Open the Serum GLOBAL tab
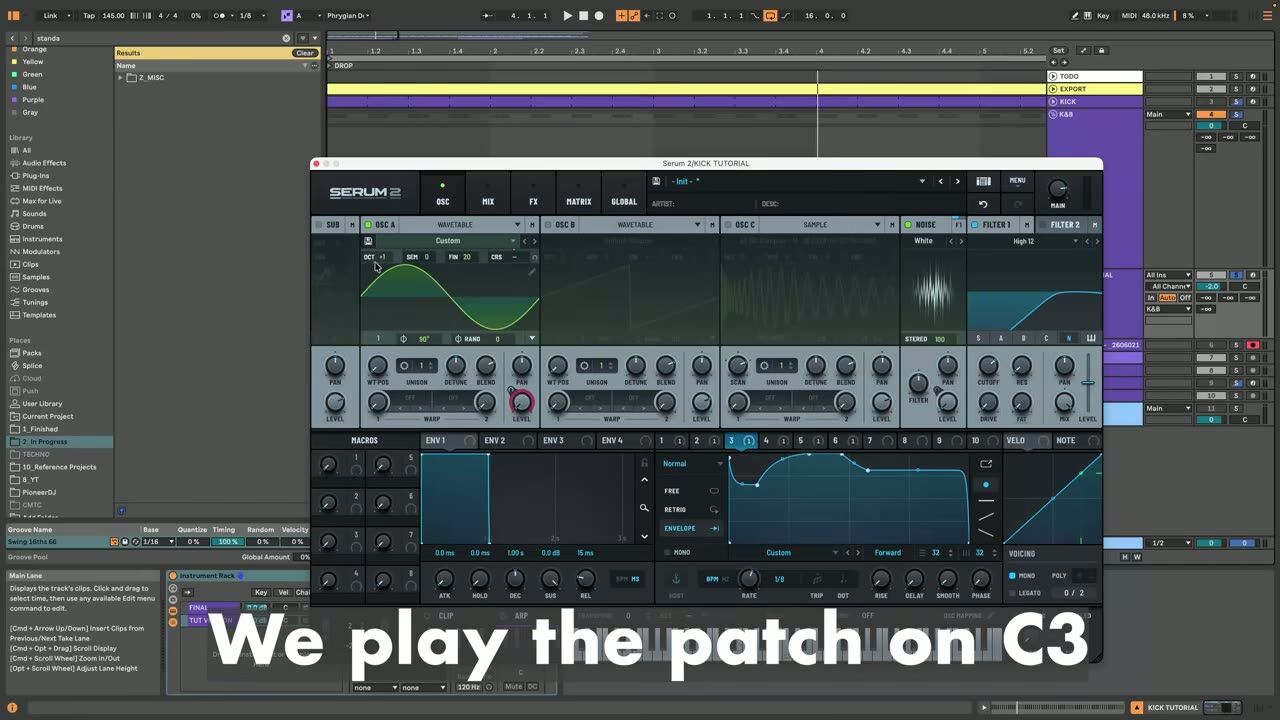The width and height of the screenshot is (1280, 720). point(624,193)
